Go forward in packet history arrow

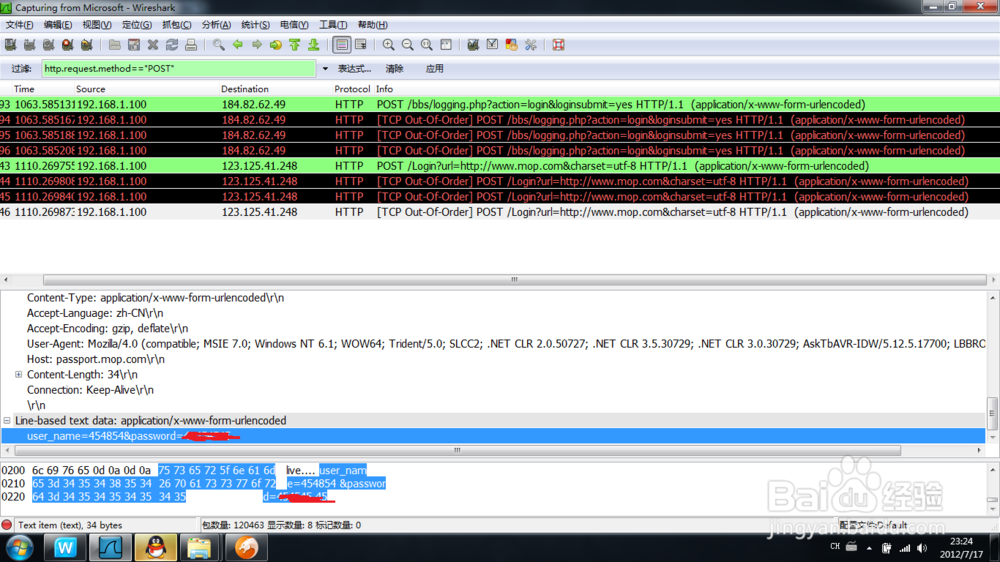pos(256,45)
